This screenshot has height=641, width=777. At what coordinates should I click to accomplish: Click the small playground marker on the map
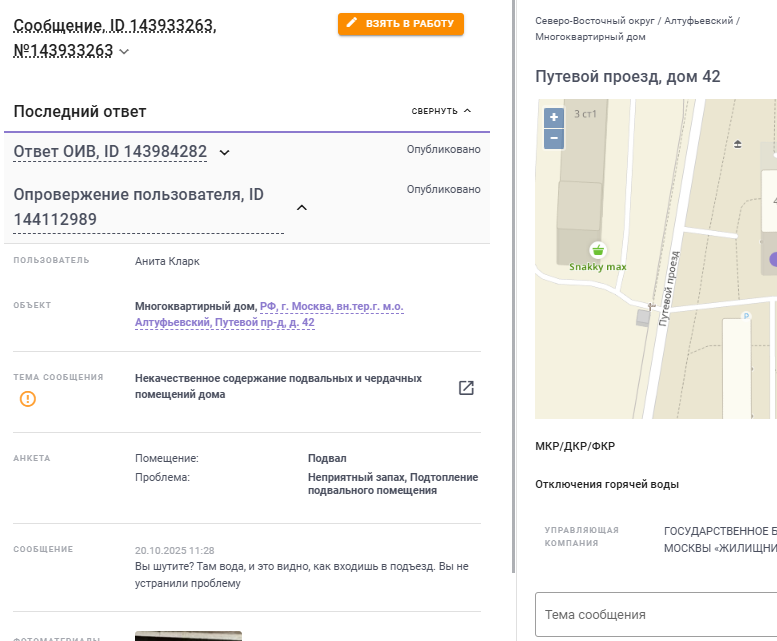pos(738,144)
